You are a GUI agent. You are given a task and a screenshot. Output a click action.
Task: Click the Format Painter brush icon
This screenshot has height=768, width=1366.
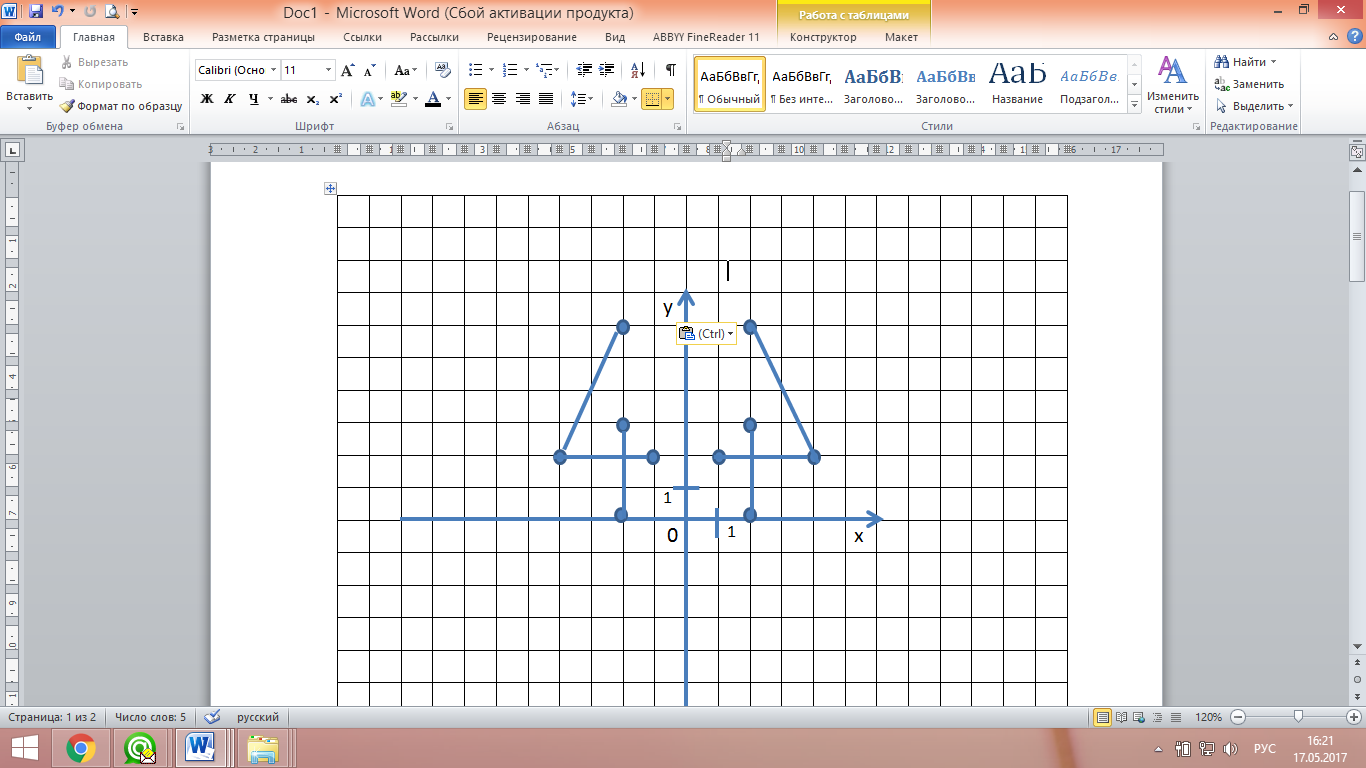tap(67, 106)
